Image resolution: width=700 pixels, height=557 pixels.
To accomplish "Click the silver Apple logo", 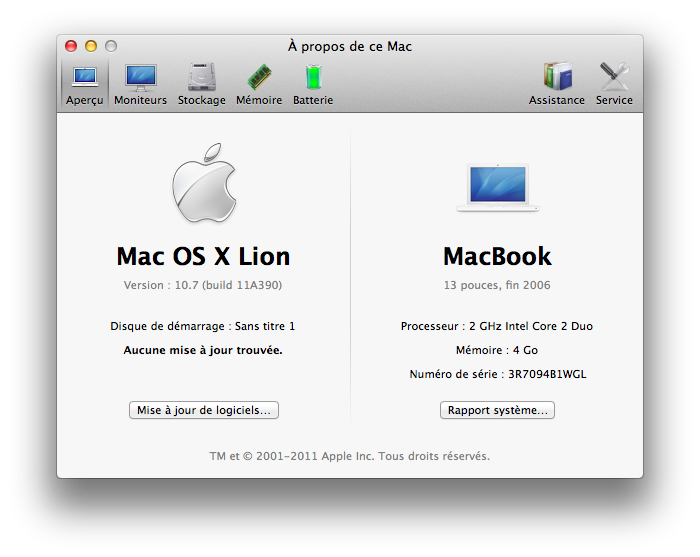I will (204, 183).
